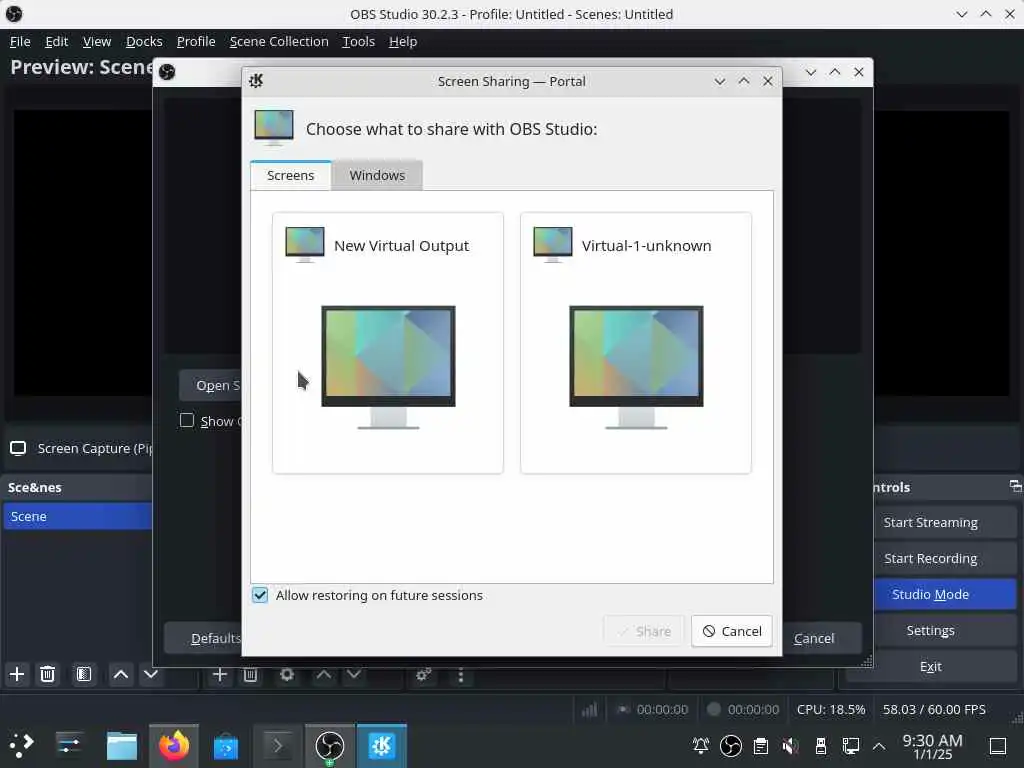Remove selected source trash icon
This screenshot has width=1024, height=768.
tap(250, 675)
